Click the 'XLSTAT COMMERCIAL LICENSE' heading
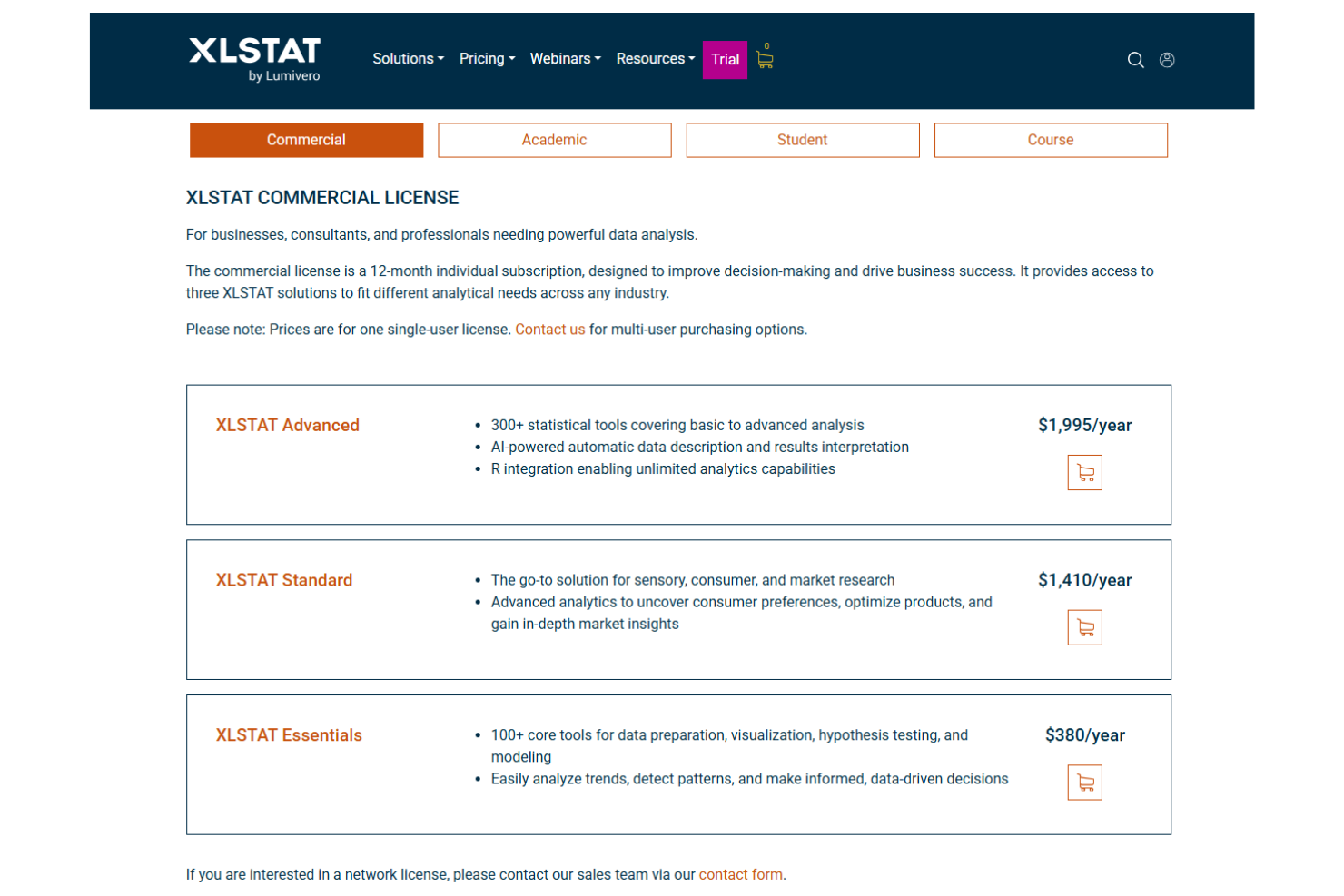 tap(322, 198)
